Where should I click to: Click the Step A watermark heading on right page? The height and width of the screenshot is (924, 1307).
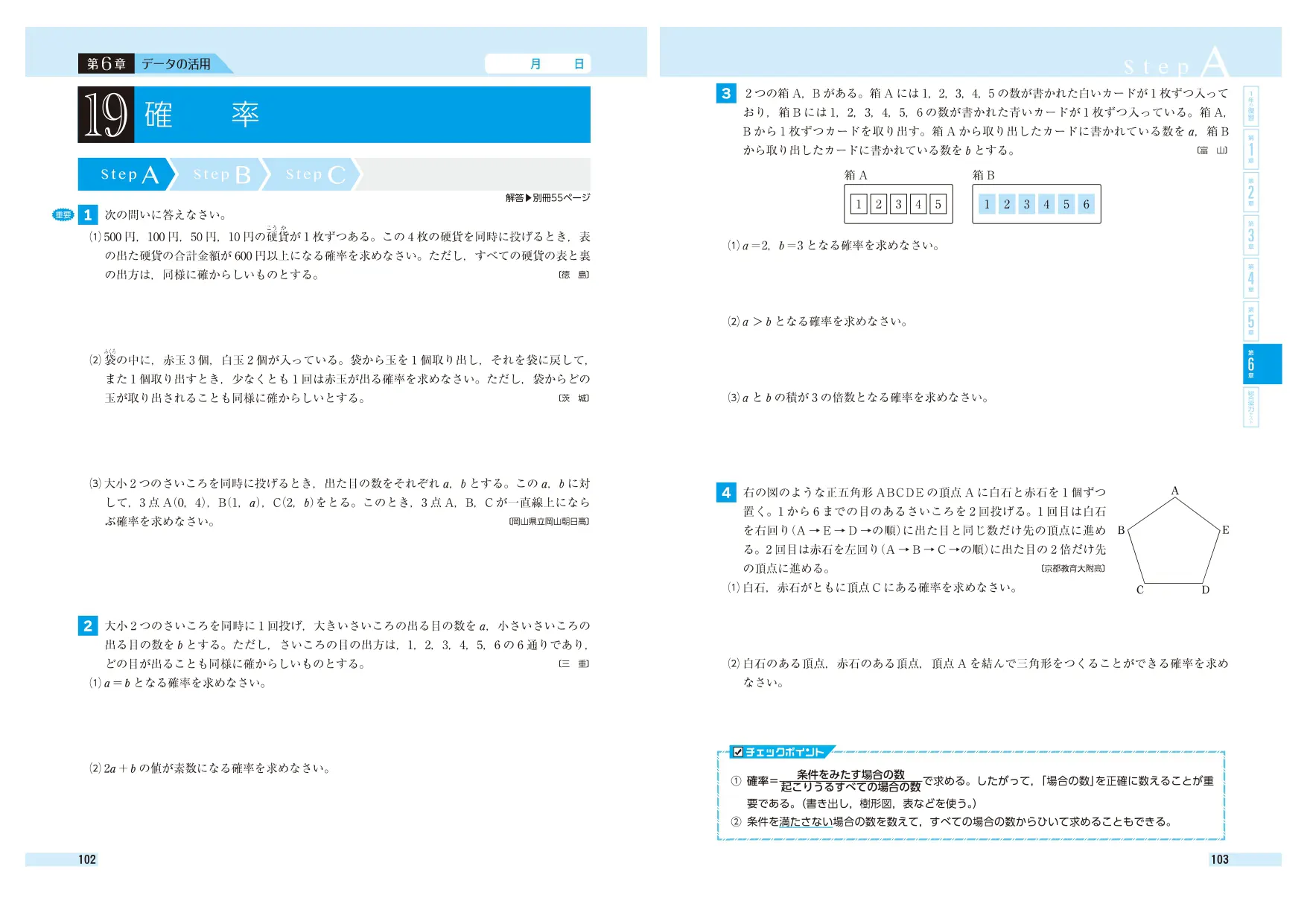[1176, 63]
